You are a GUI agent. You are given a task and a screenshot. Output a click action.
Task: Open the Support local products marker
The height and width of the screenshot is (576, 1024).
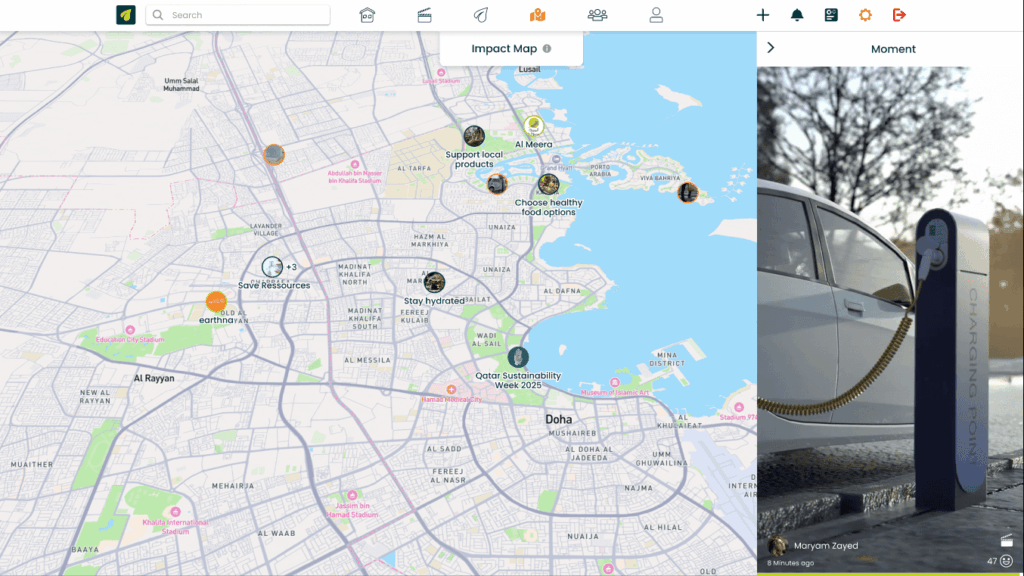[x=474, y=136]
